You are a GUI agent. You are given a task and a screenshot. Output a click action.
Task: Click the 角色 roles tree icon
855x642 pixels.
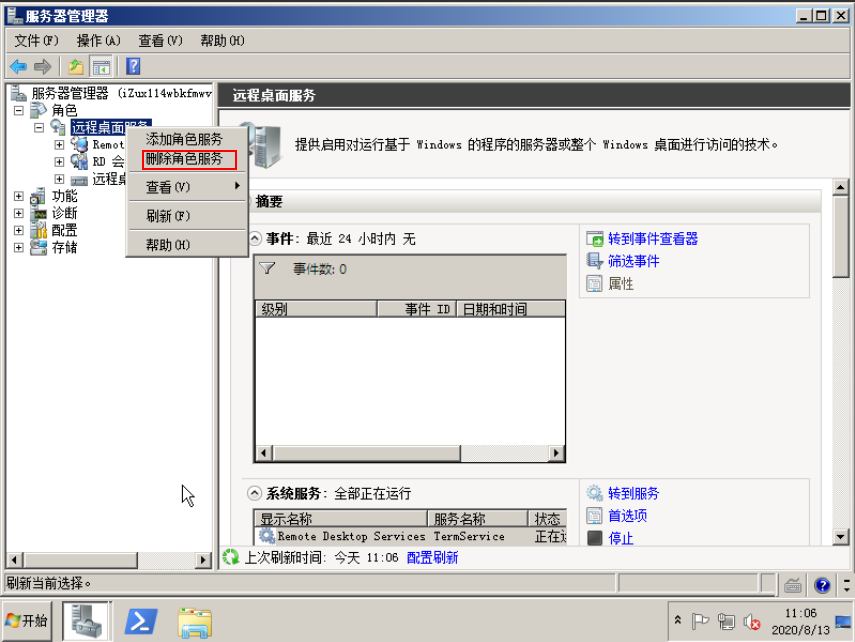pos(38,110)
